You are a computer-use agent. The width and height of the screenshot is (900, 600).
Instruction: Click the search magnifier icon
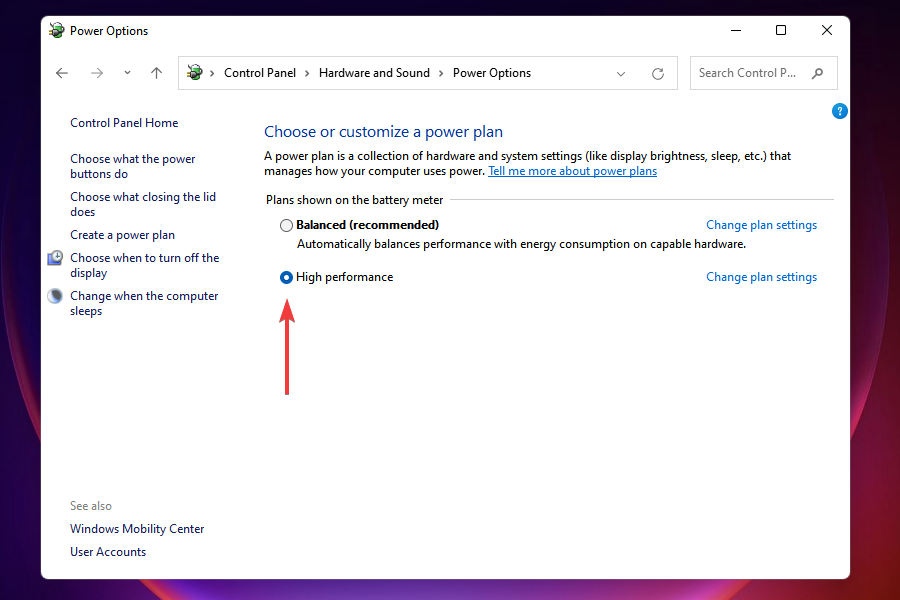click(817, 73)
